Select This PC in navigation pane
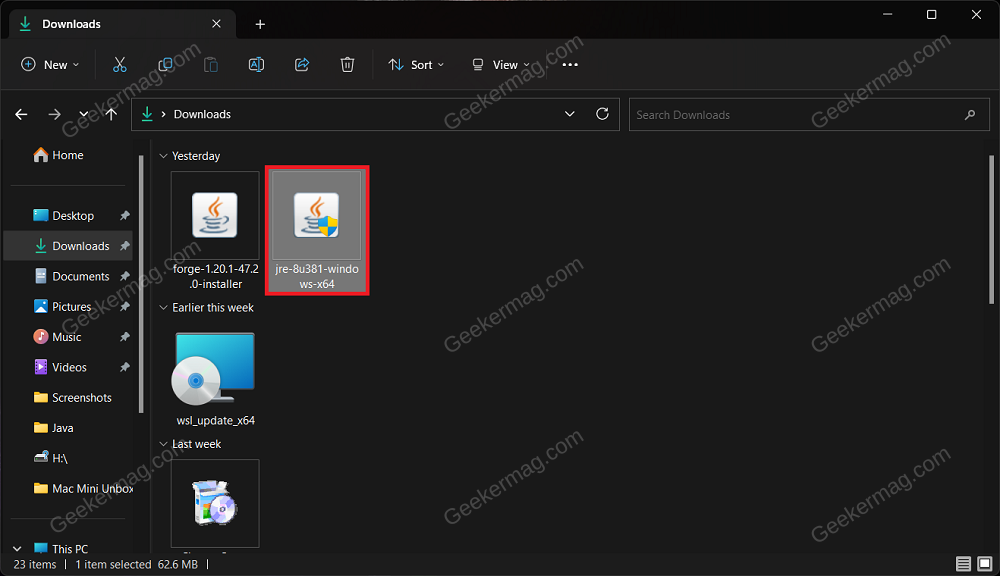The image size is (1000, 576). pyautogui.click(x=61, y=549)
